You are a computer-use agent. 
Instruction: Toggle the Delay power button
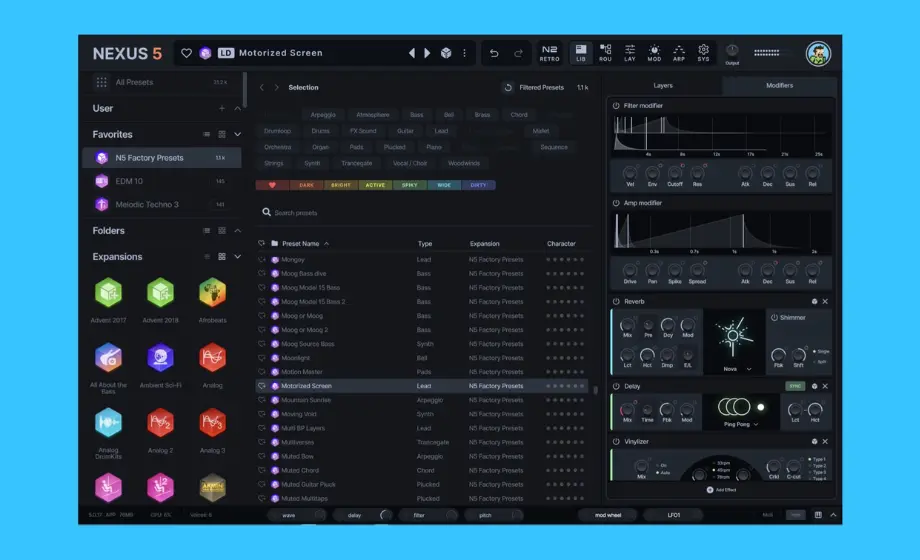(x=616, y=386)
